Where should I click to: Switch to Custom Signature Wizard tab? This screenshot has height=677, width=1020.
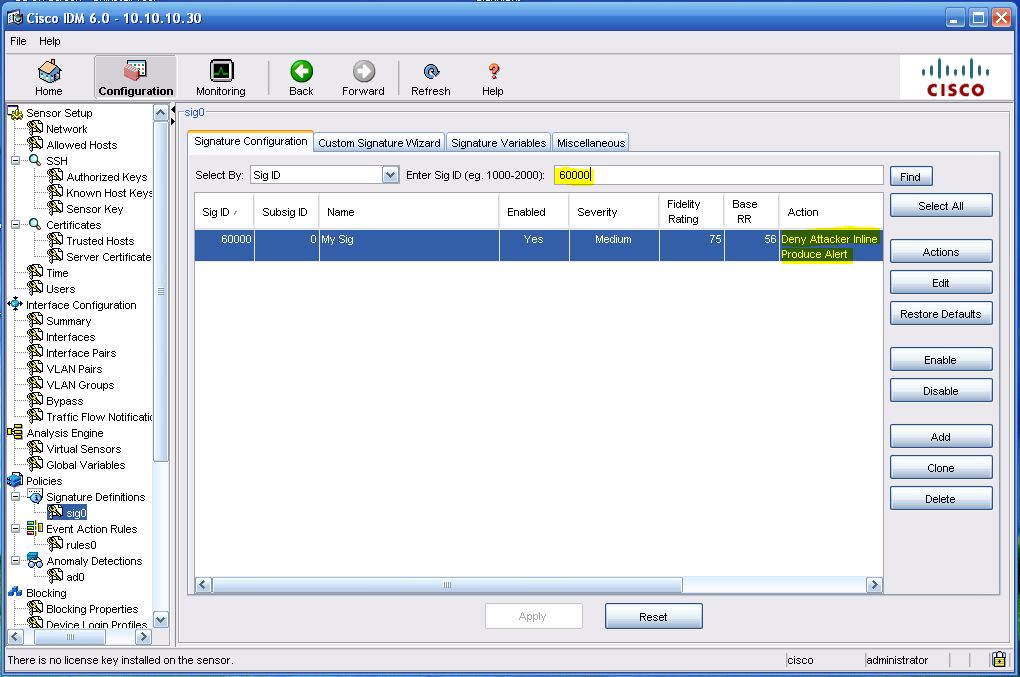(379, 142)
